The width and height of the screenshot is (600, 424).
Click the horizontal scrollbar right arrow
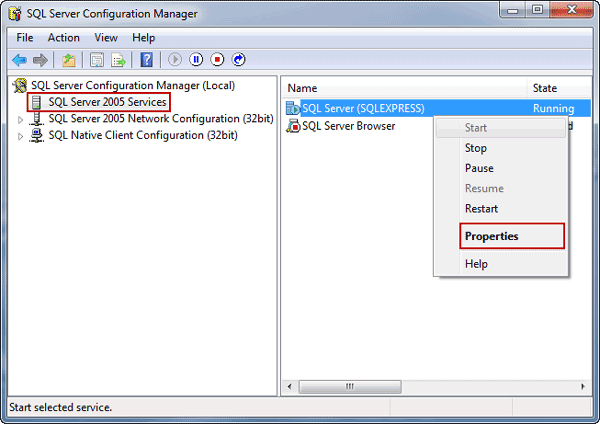coord(583,386)
